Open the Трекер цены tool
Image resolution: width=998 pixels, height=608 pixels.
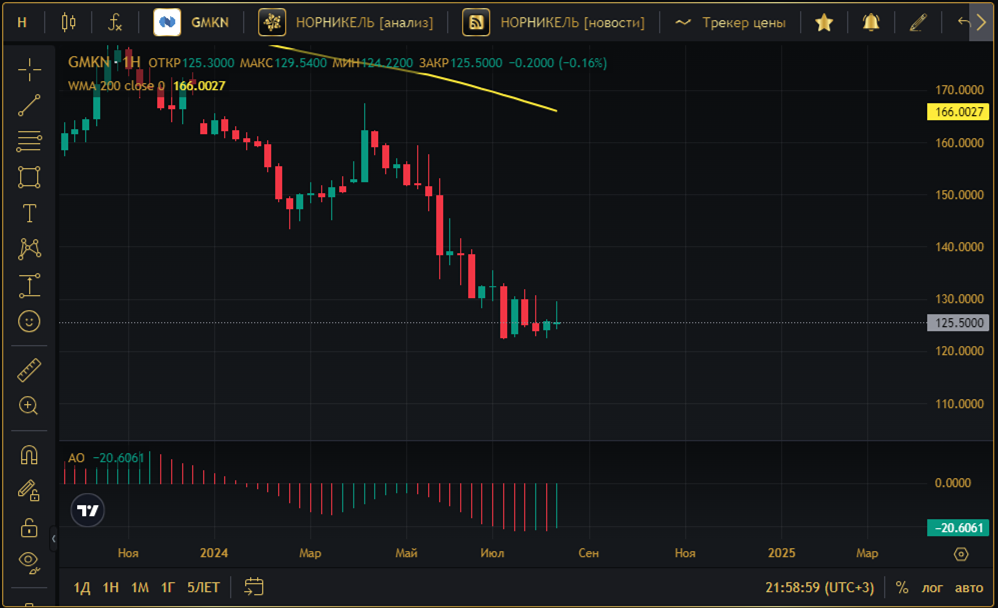tap(731, 23)
